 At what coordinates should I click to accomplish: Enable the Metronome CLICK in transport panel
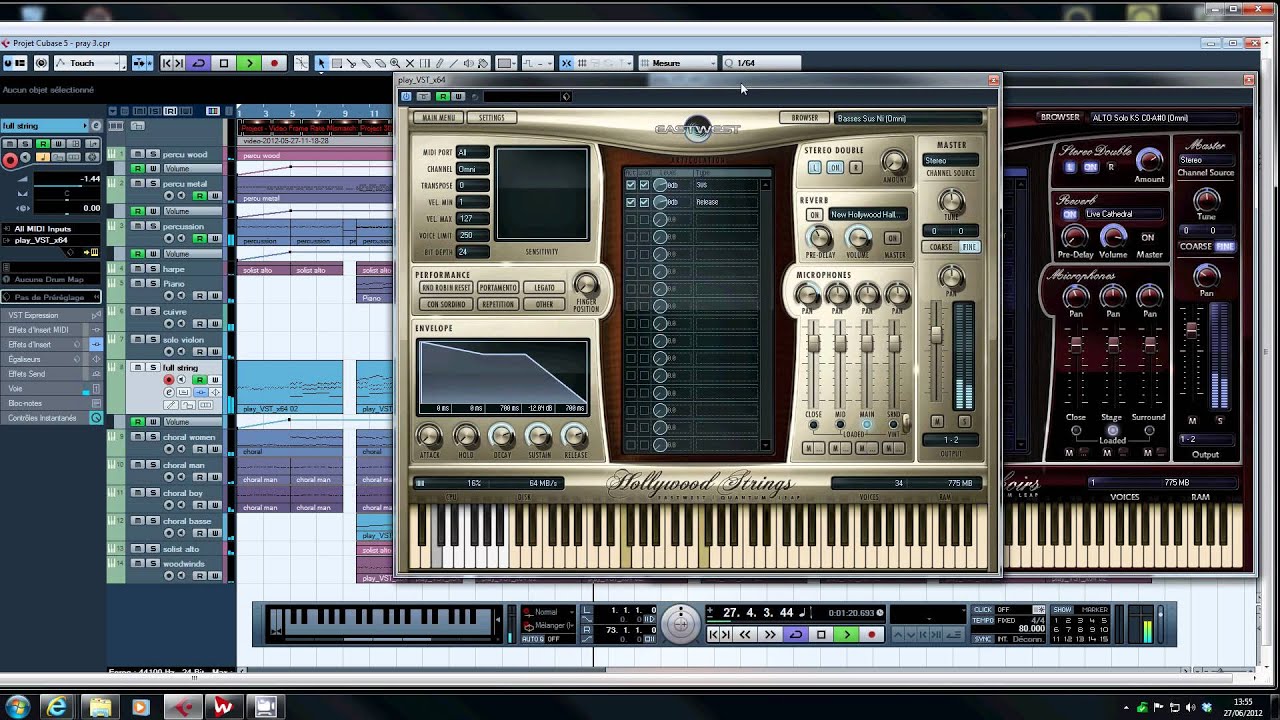point(983,609)
